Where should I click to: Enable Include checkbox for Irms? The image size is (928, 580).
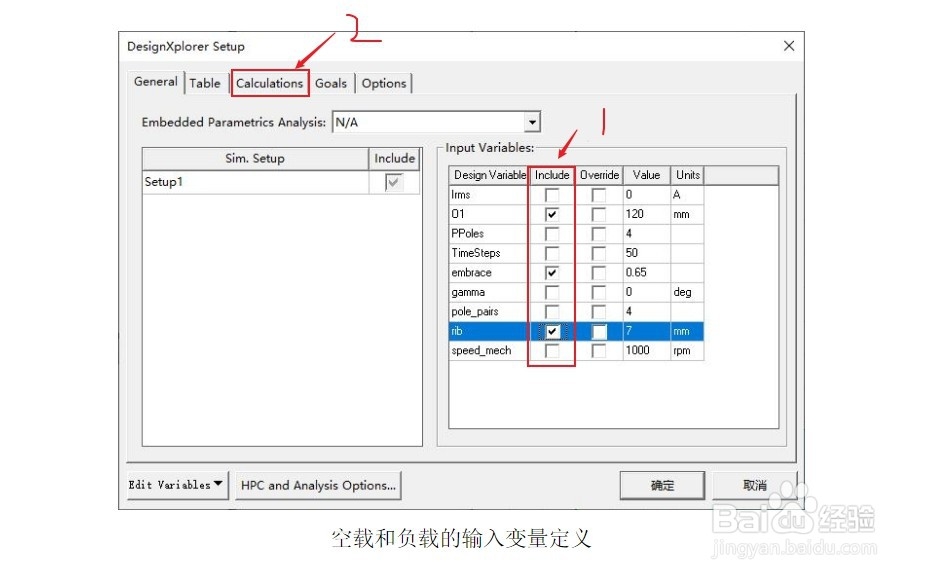(552, 195)
